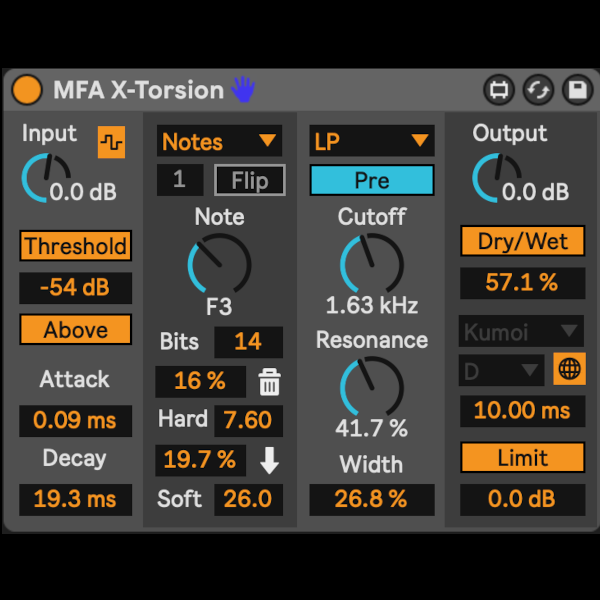Click the 41.7 % resonance readout
Viewport: 600px width, 600px height.
(372, 428)
